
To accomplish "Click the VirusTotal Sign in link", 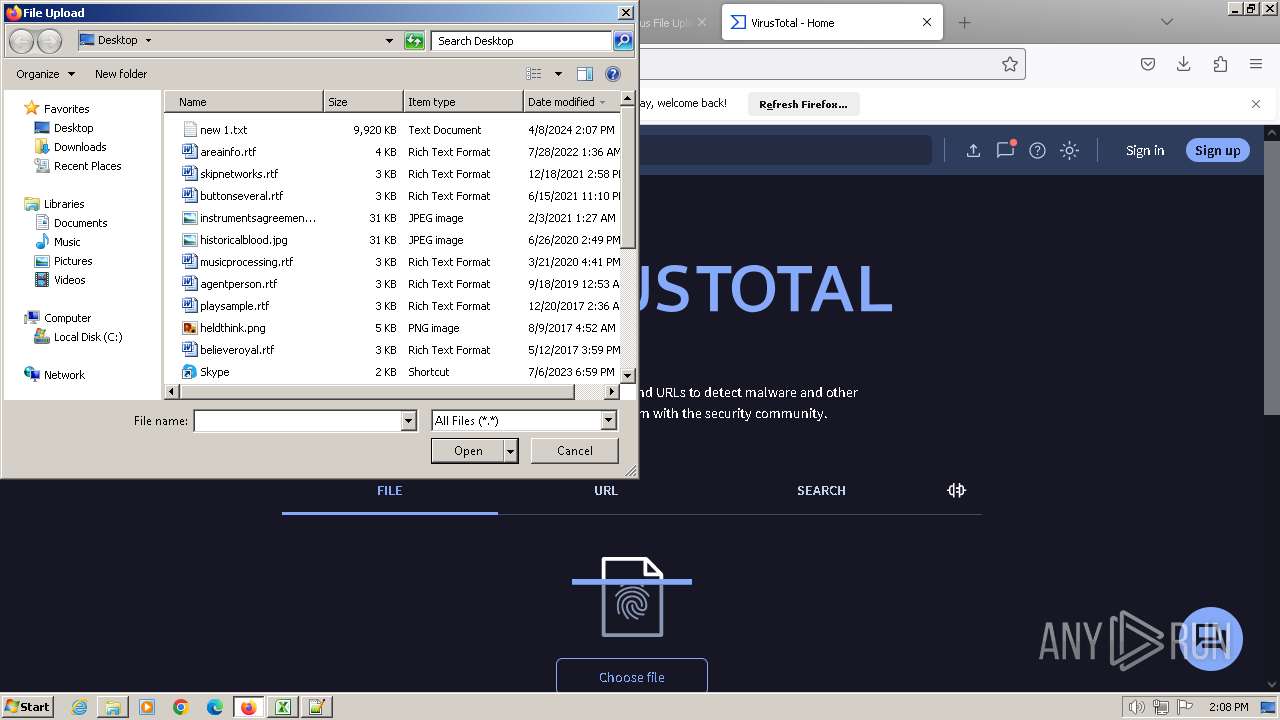I will coord(1145,150).
